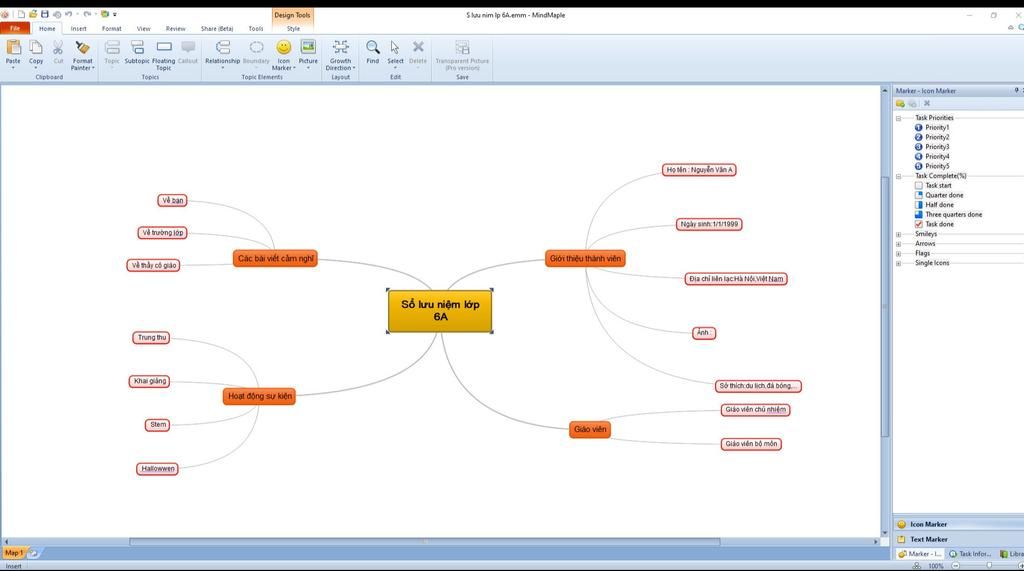1024x571 pixels.
Task: Select the 'Giáo viên' topic node
Action: [590, 430]
